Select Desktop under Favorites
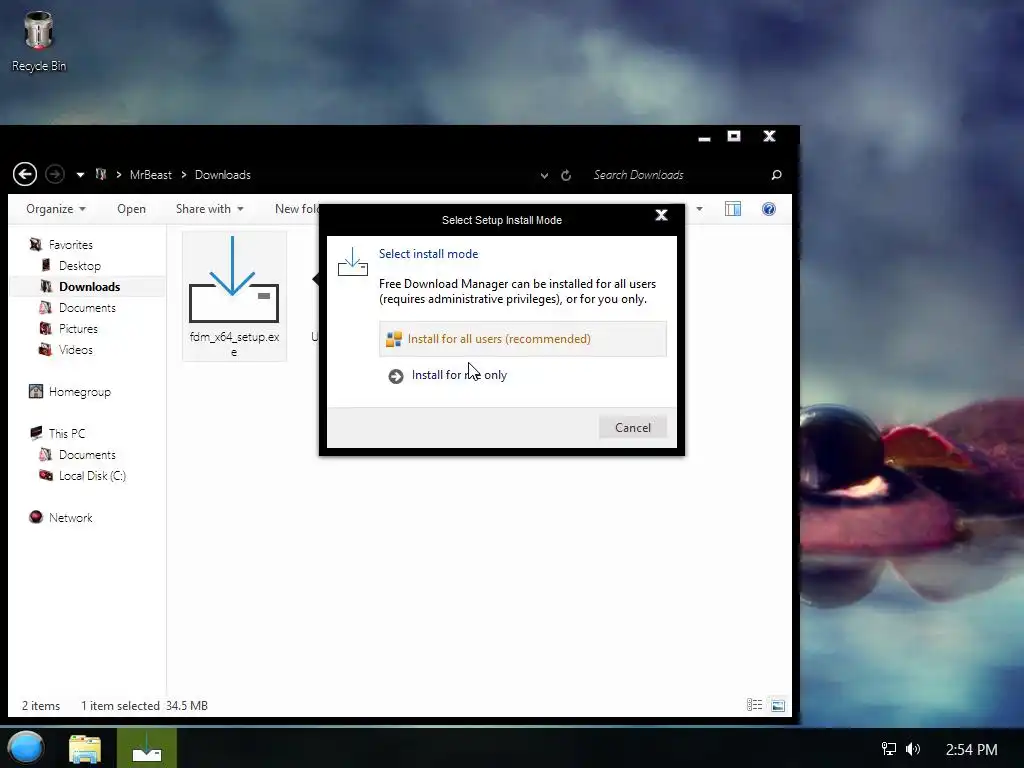This screenshot has height=768, width=1024. [x=80, y=266]
